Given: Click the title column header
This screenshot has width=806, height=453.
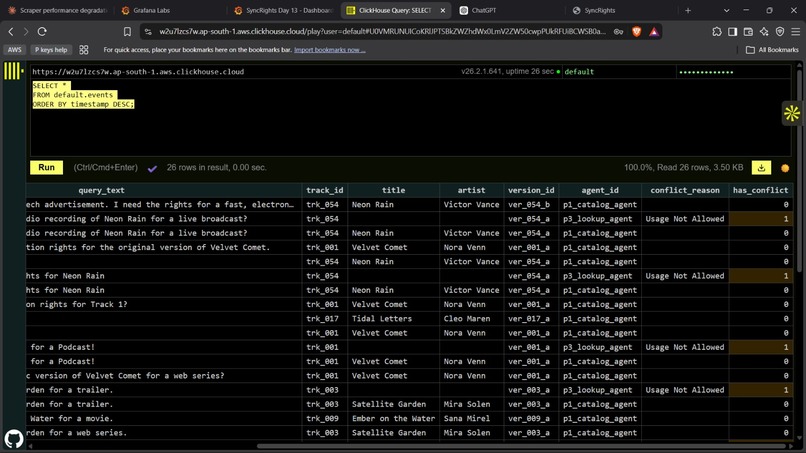Looking at the screenshot, I should tap(393, 190).
